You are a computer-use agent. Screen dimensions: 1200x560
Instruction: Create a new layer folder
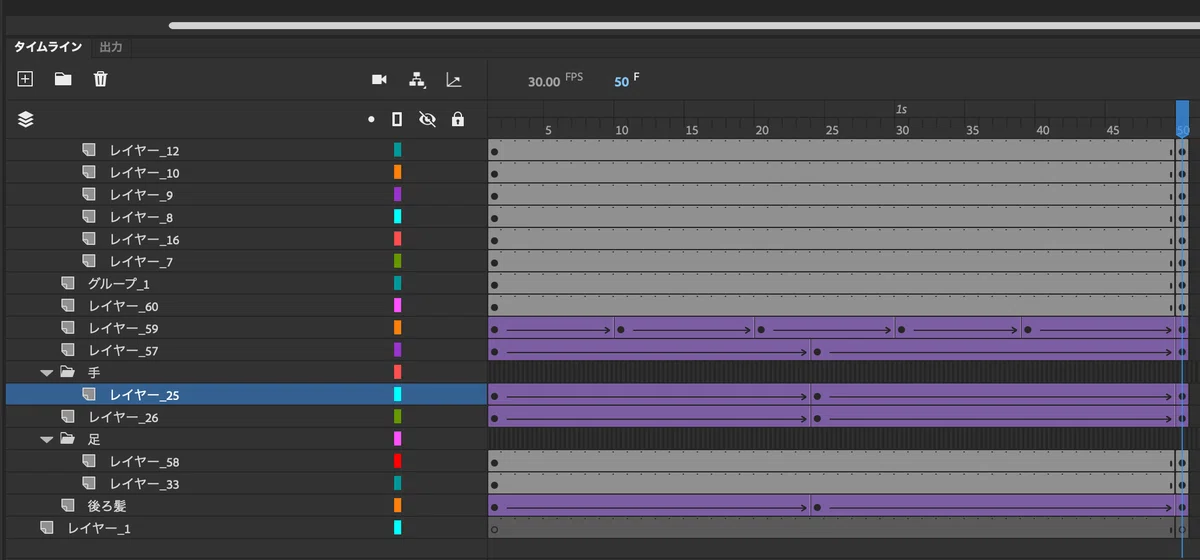63,79
